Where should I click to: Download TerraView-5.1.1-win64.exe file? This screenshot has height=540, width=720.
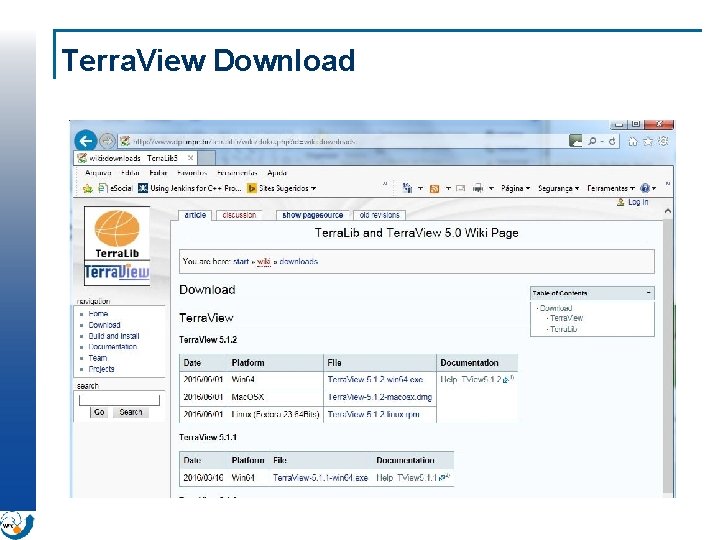coord(321,478)
